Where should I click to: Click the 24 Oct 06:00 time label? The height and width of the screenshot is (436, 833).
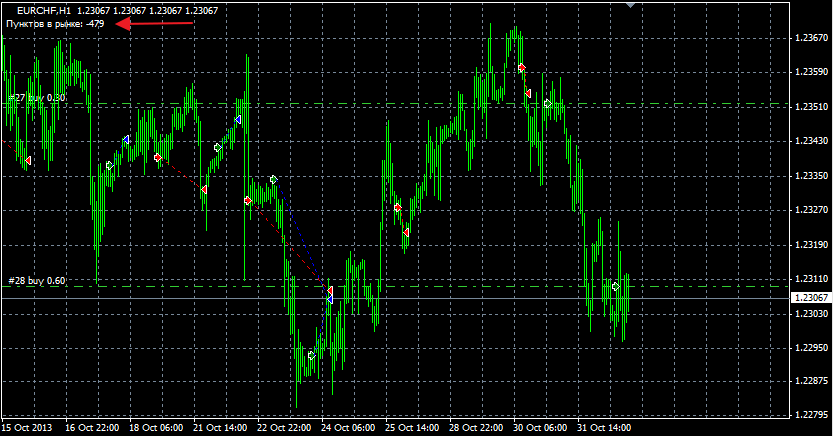(348, 428)
